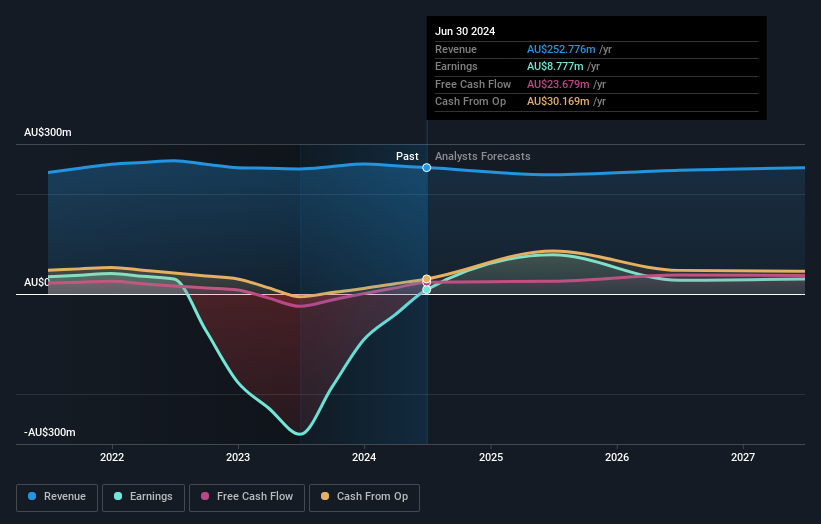This screenshot has height=524, width=821.
Task: Click the 2026 x-axis label
Action: 617,457
